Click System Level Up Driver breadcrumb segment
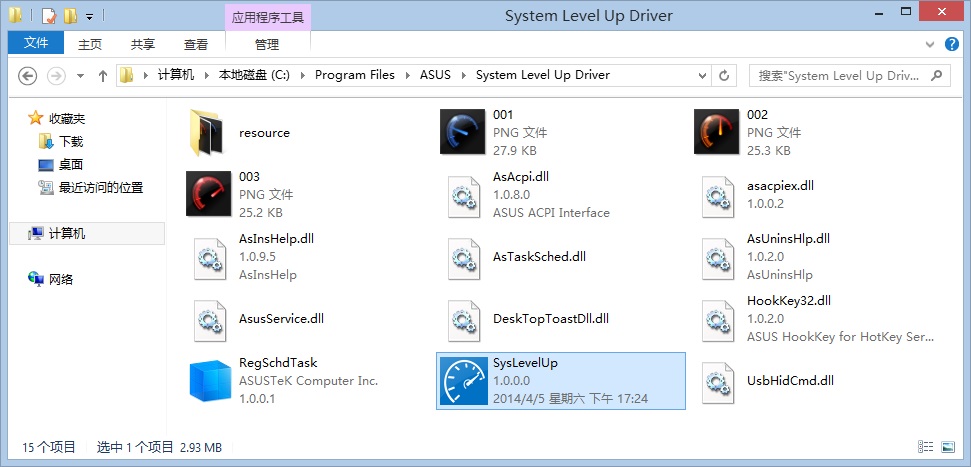The image size is (971, 467). 543,75
